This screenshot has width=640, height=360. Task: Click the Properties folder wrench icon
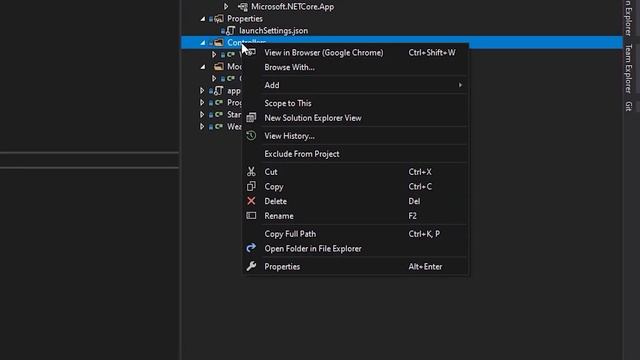point(219,19)
